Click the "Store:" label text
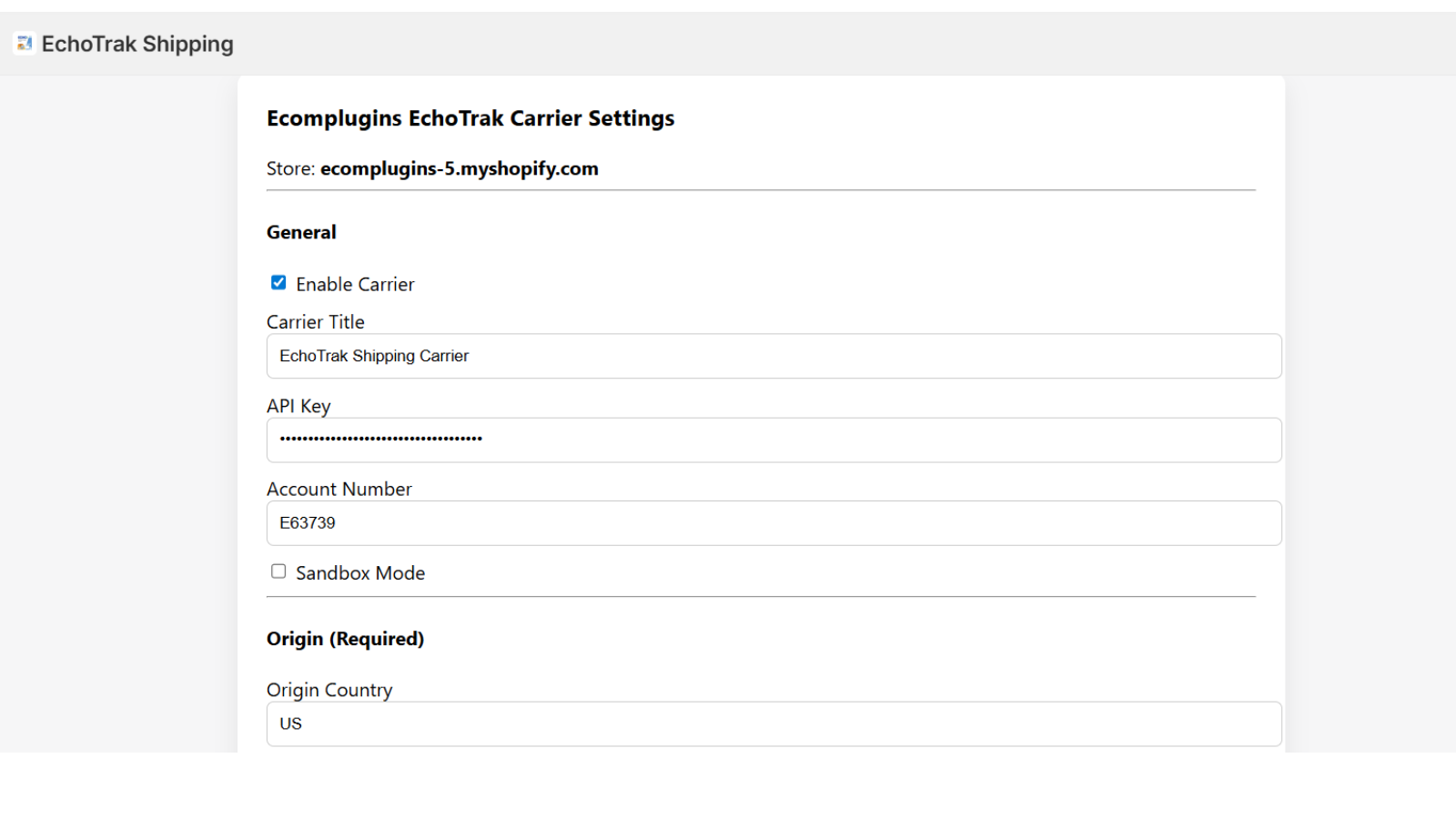Image resolution: width=1456 pixels, height=819 pixels. (290, 169)
